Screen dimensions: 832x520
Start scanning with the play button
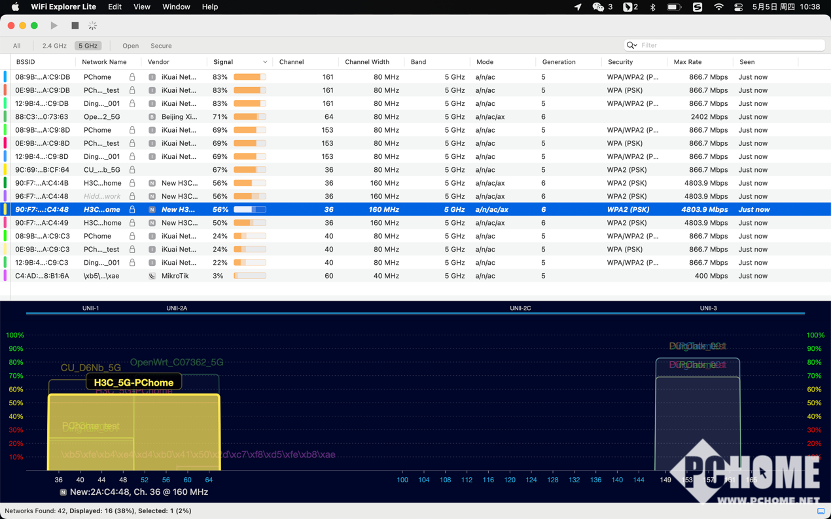coord(54,25)
